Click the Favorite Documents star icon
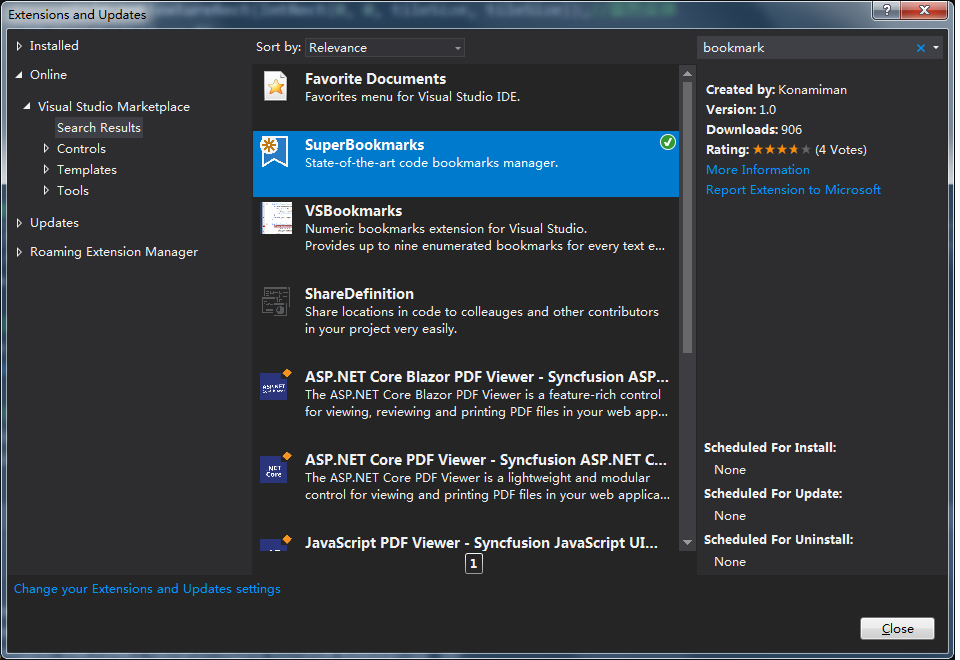Screen dimensions: 960x660 (276, 86)
